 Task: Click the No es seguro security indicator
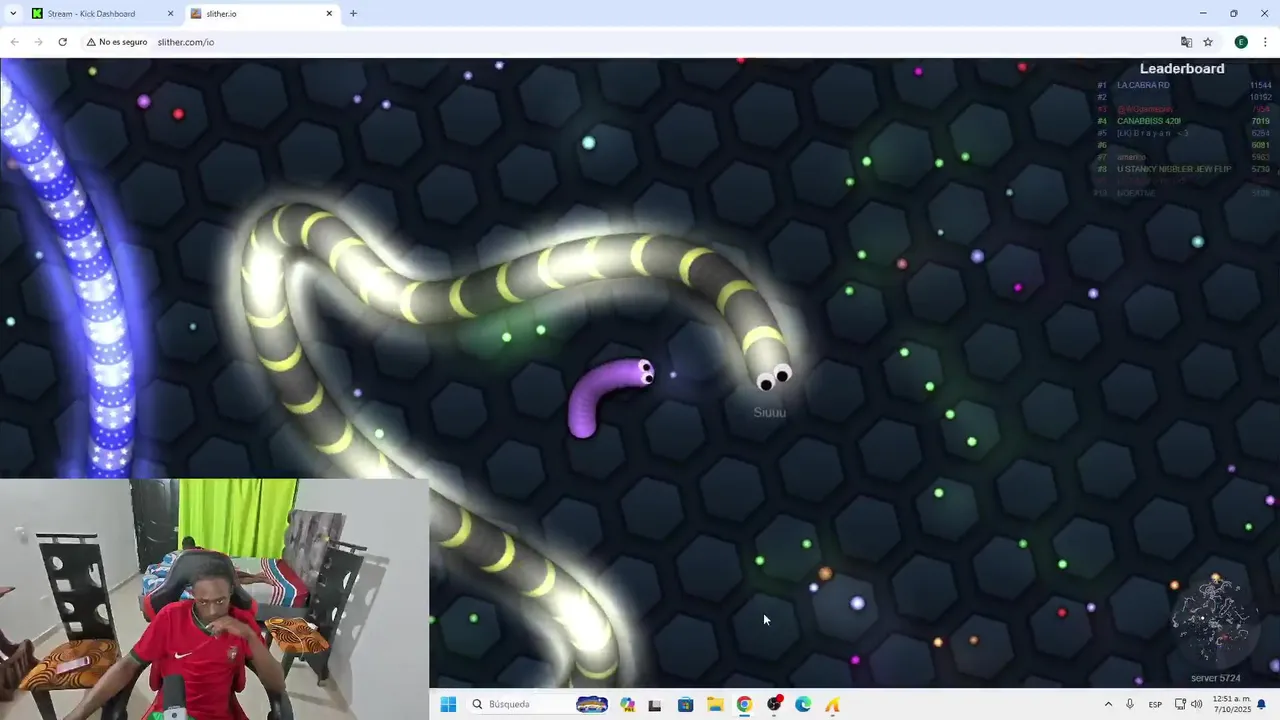tap(117, 42)
